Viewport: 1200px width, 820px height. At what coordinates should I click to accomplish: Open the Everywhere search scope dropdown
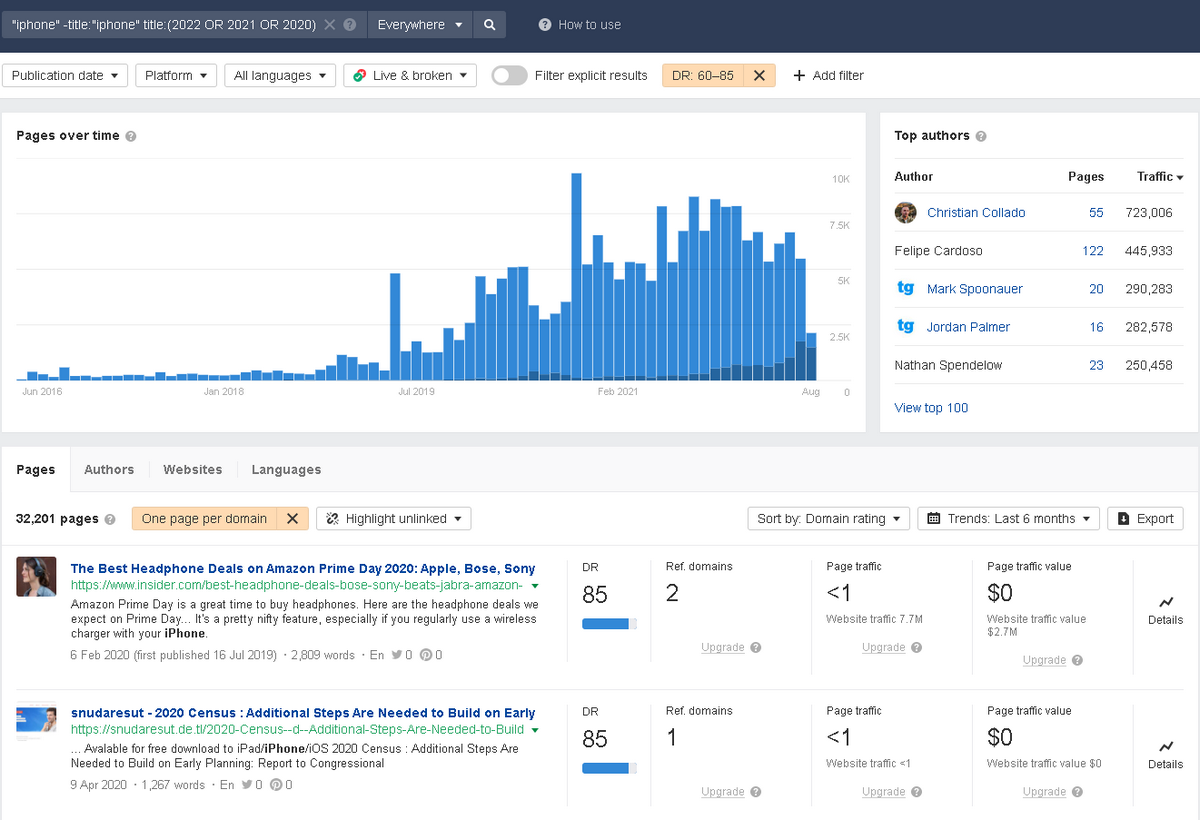click(x=420, y=25)
